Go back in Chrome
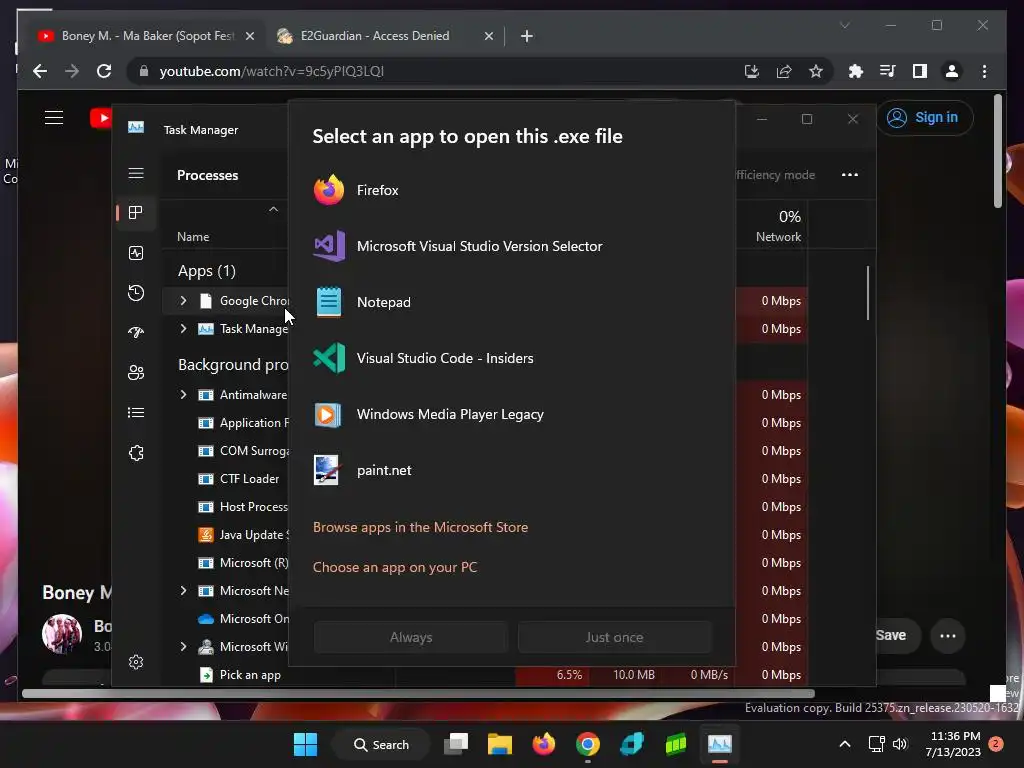Image resolution: width=1024 pixels, height=768 pixels. [40, 71]
